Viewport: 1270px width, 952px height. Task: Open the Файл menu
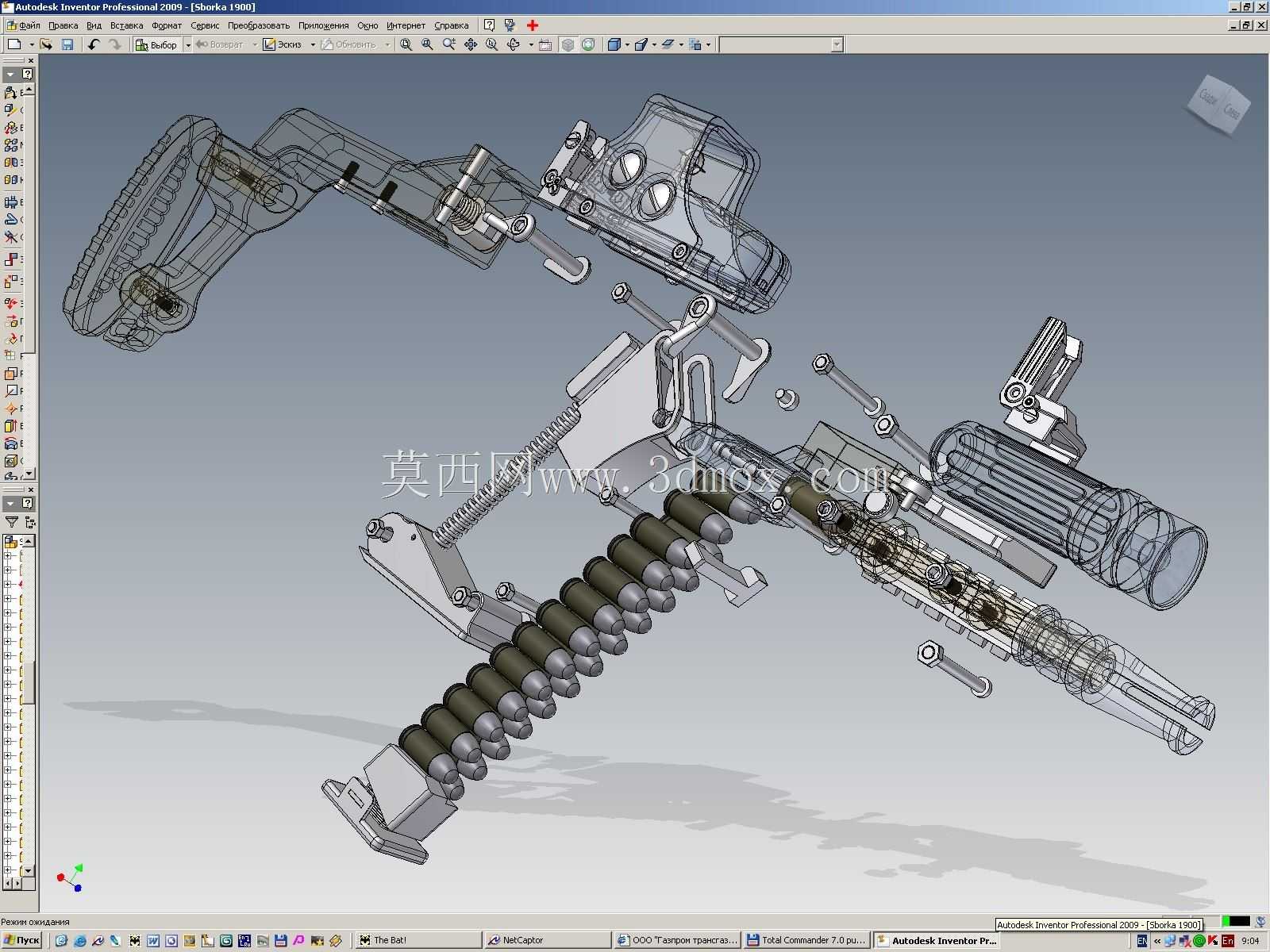click(29, 25)
